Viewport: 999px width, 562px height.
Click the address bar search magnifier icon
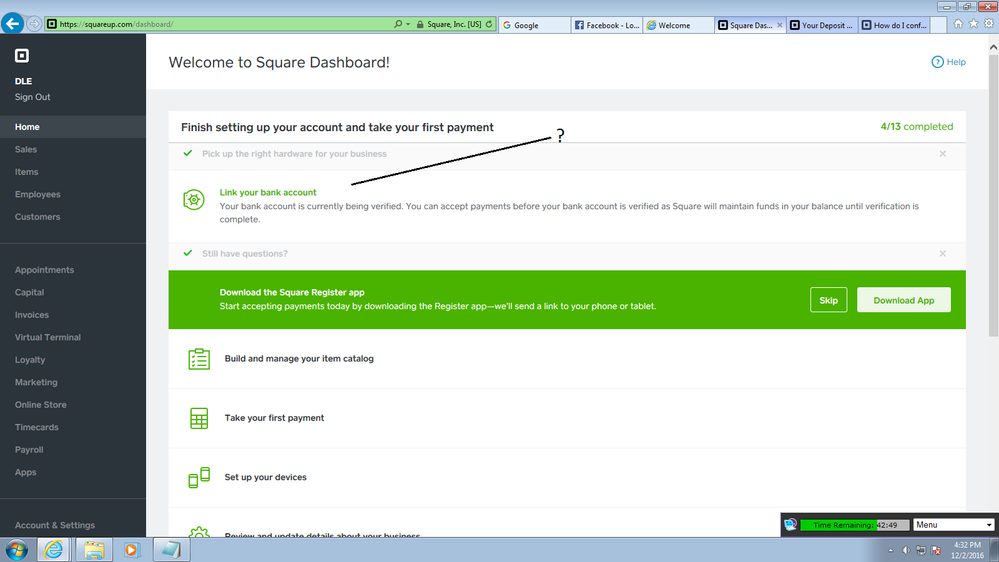pos(398,24)
